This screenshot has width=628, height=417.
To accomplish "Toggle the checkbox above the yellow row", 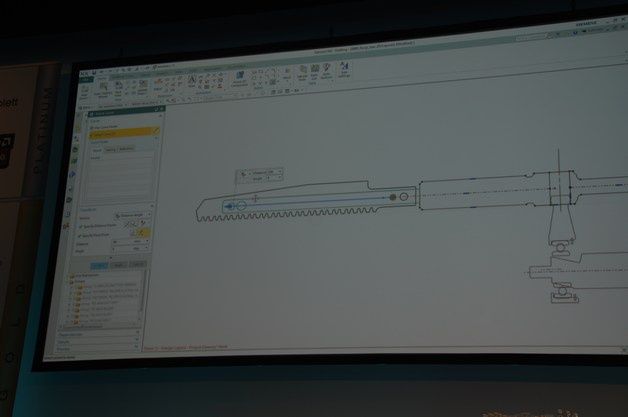I will click(x=92, y=127).
